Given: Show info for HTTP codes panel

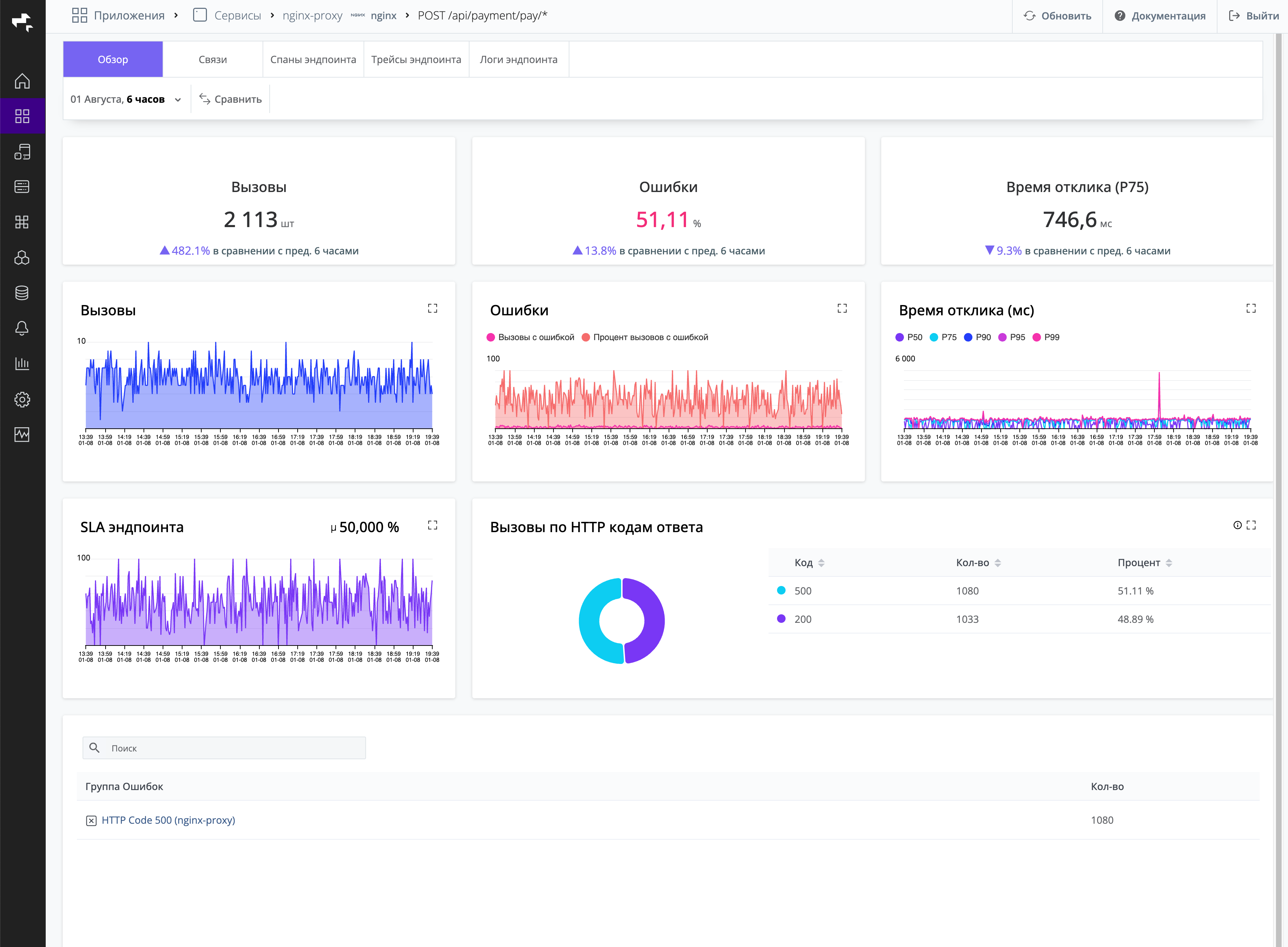Looking at the screenshot, I should click(1238, 525).
